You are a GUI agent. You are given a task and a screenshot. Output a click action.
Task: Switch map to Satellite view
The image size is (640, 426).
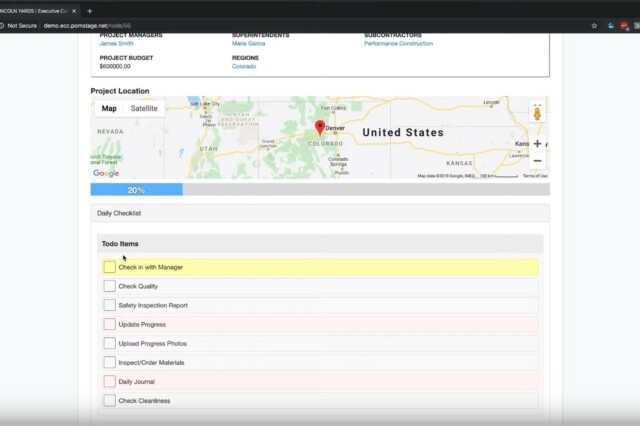click(144, 108)
